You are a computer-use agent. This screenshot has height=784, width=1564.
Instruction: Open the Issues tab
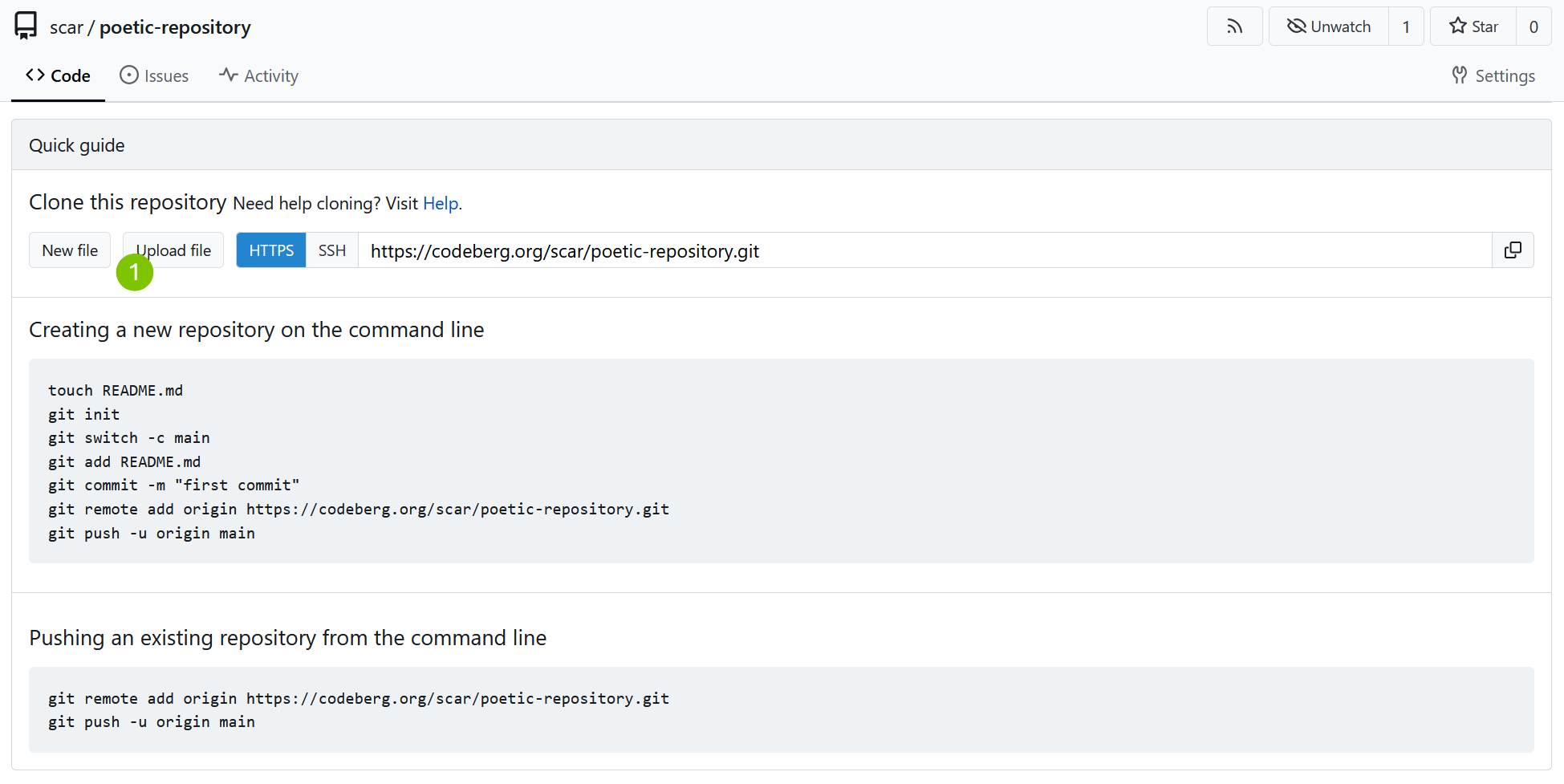(x=154, y=75)
